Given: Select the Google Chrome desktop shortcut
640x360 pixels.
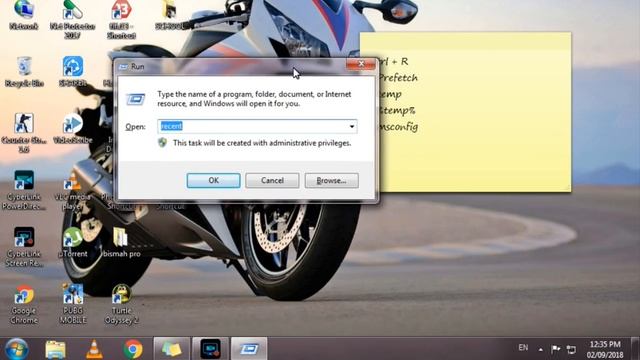Looking at the screenshot, I should [24, 304].
